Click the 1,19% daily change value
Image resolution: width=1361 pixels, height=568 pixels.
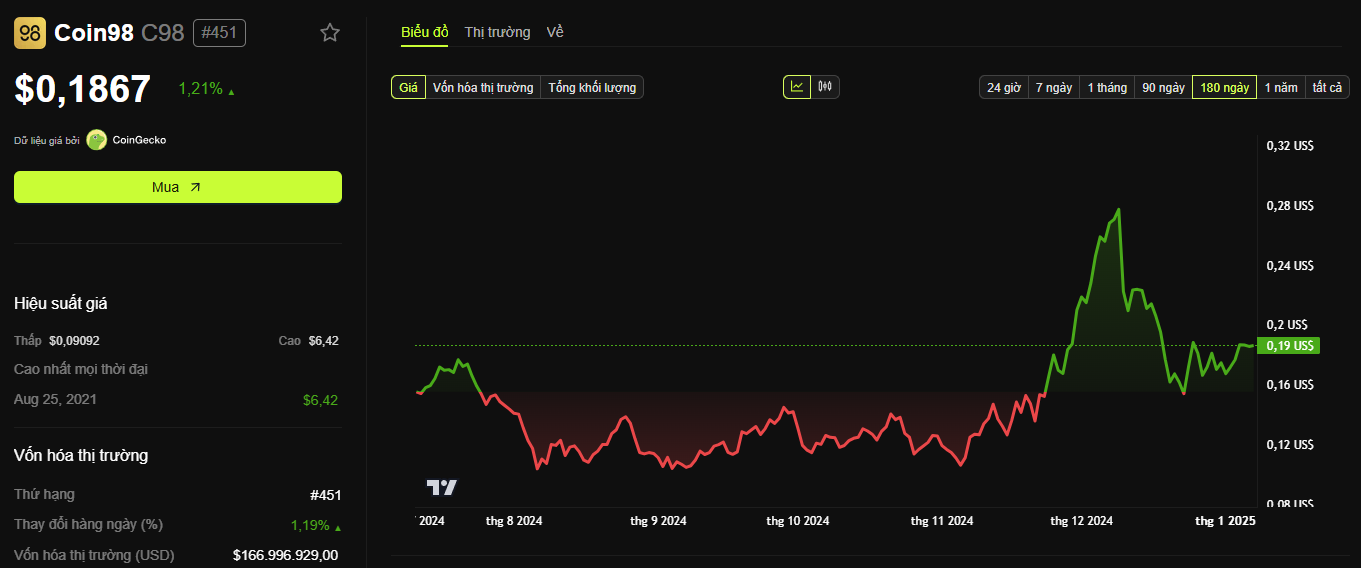pyautogui.click(x=314, y=525)
